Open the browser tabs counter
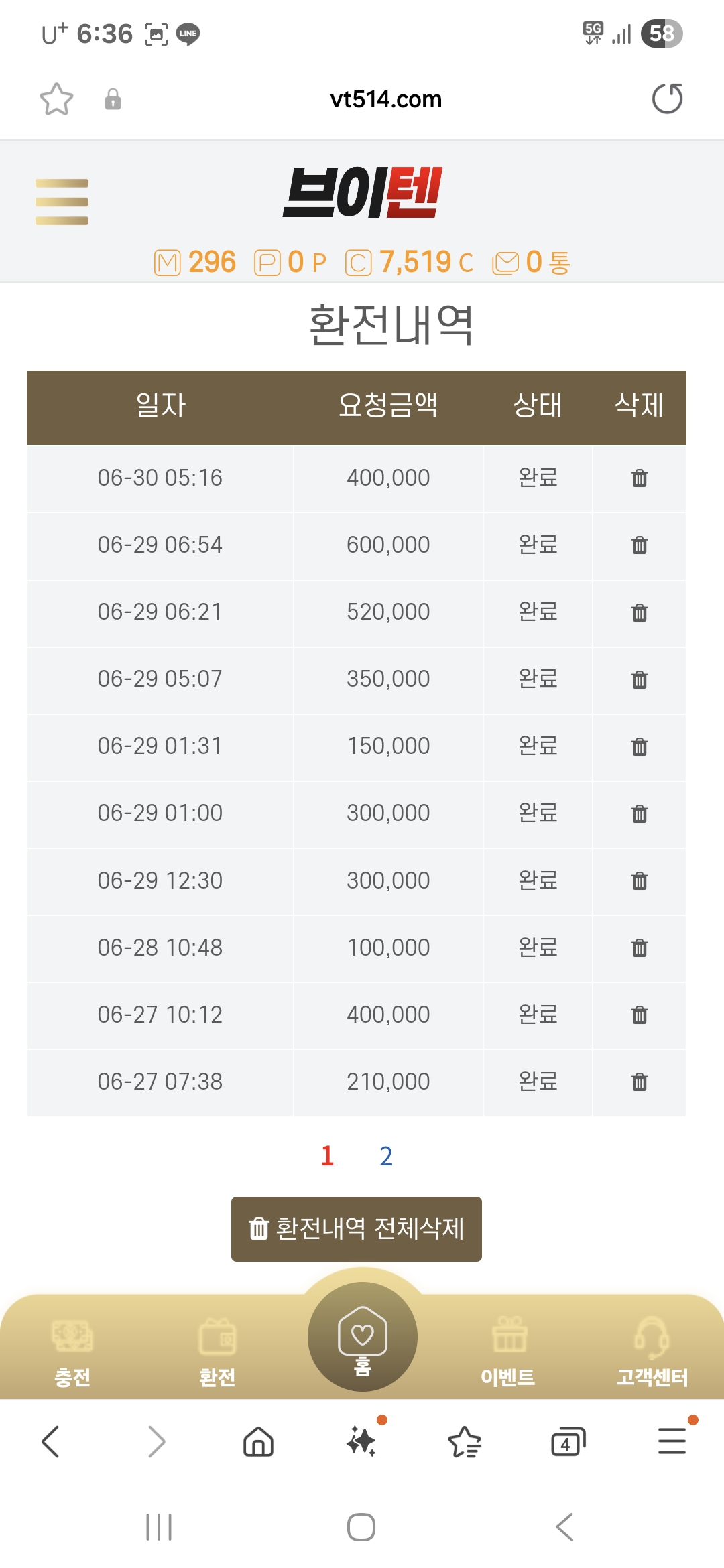 click(x=568, y=1442)
